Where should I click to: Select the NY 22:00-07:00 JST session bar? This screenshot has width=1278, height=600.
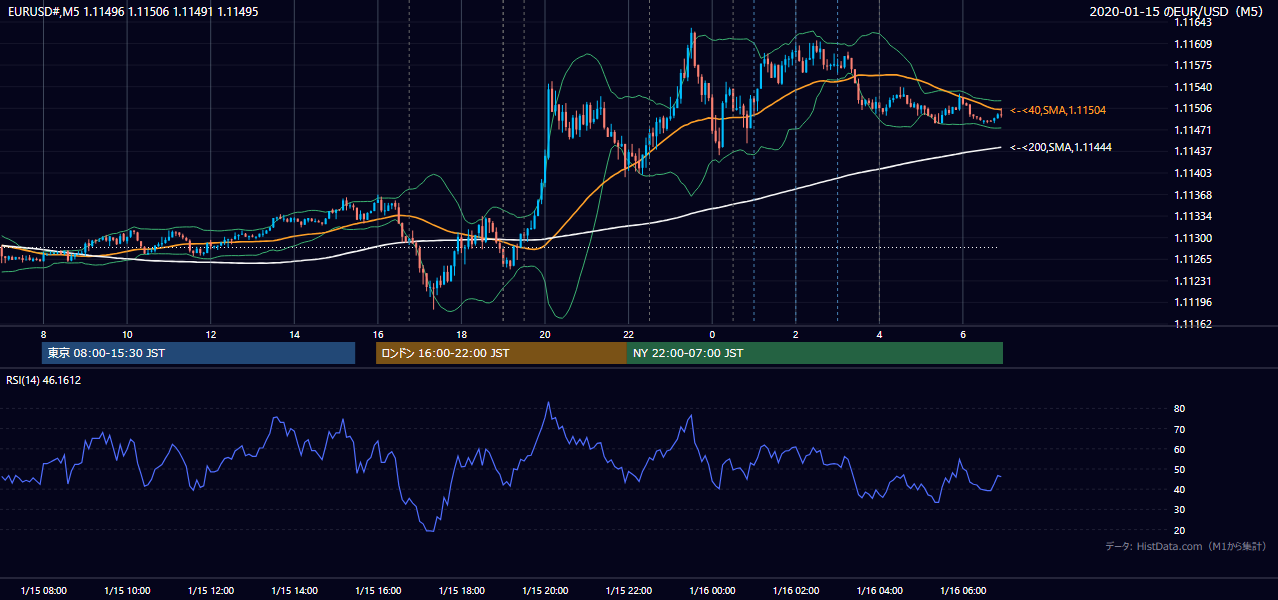815,353
